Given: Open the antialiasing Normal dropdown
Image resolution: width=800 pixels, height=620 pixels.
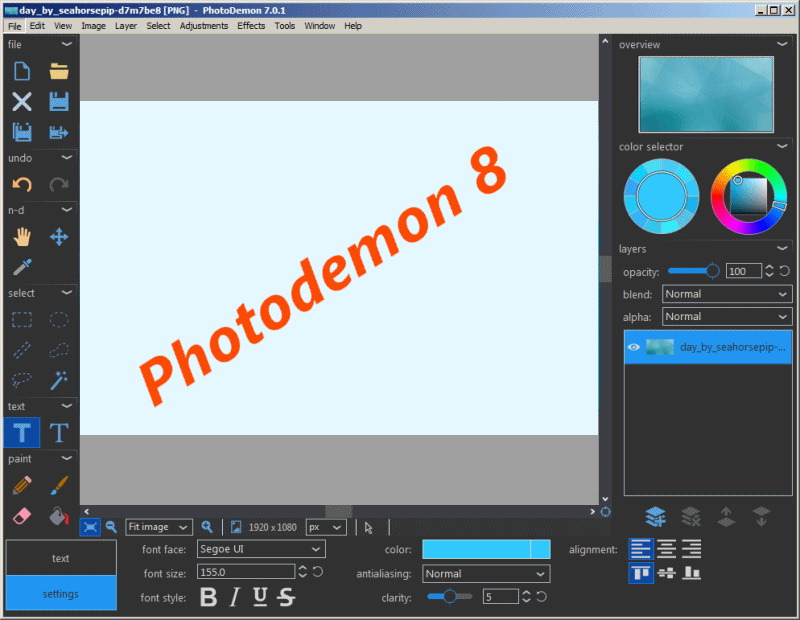Looking at the screenshot, I should click(486, 574).
